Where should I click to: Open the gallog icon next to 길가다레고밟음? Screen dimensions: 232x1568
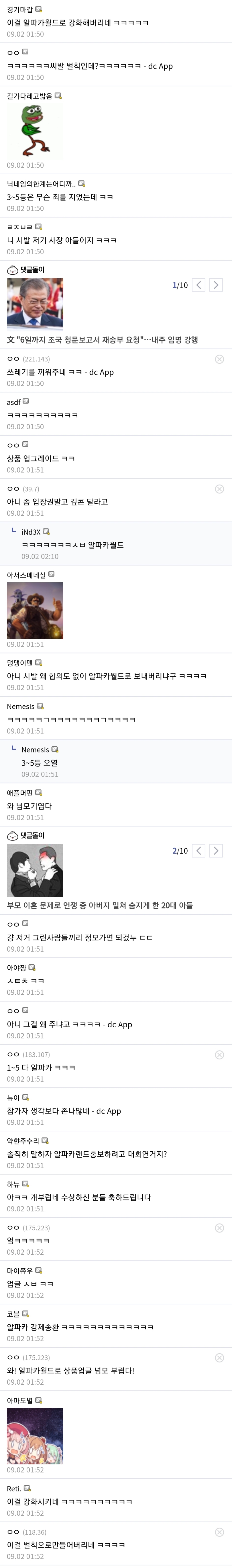pyautogui.click(x=58, y=96)
